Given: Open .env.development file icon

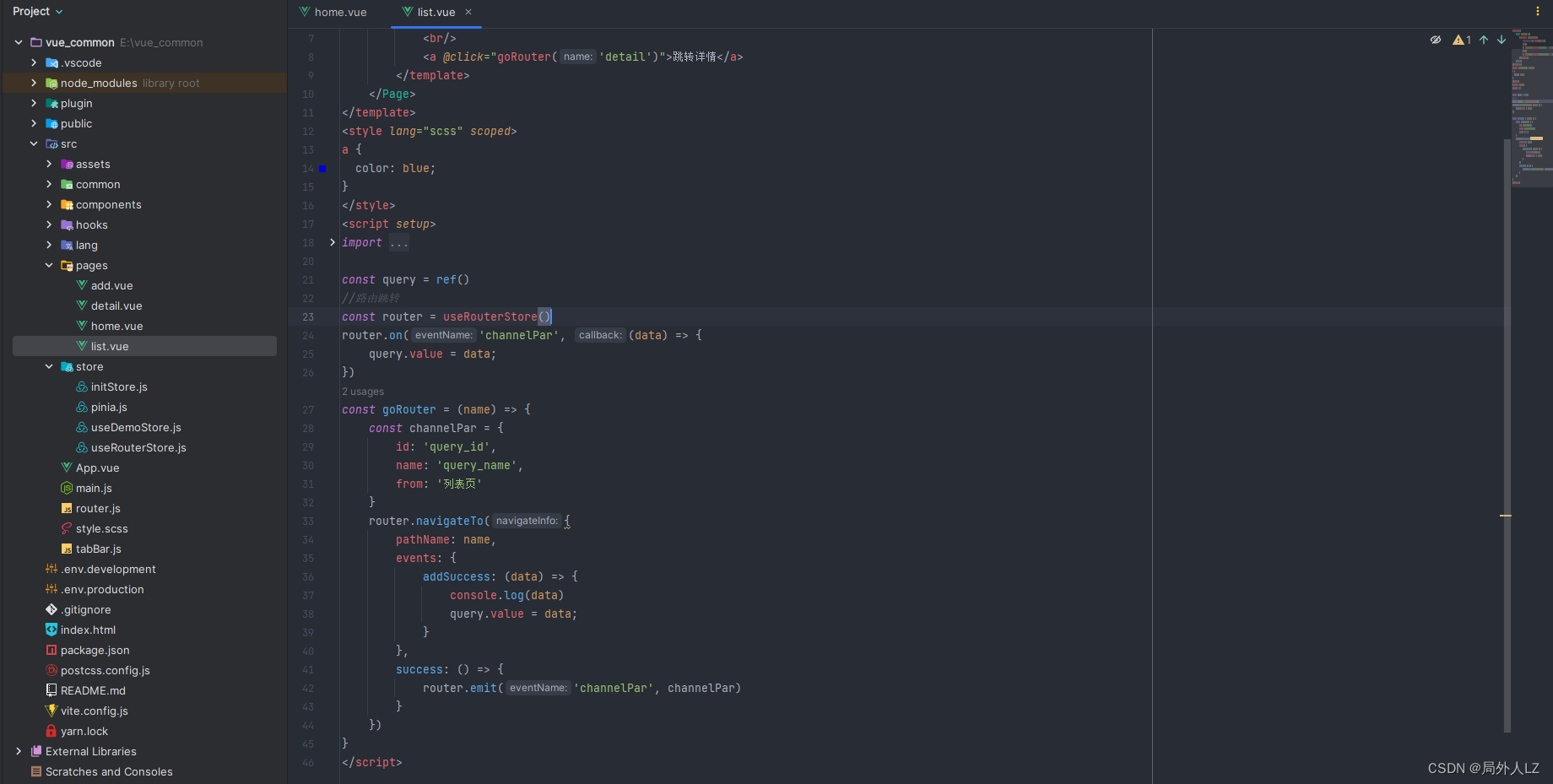Looking at the screenshot, I should 51,569.
